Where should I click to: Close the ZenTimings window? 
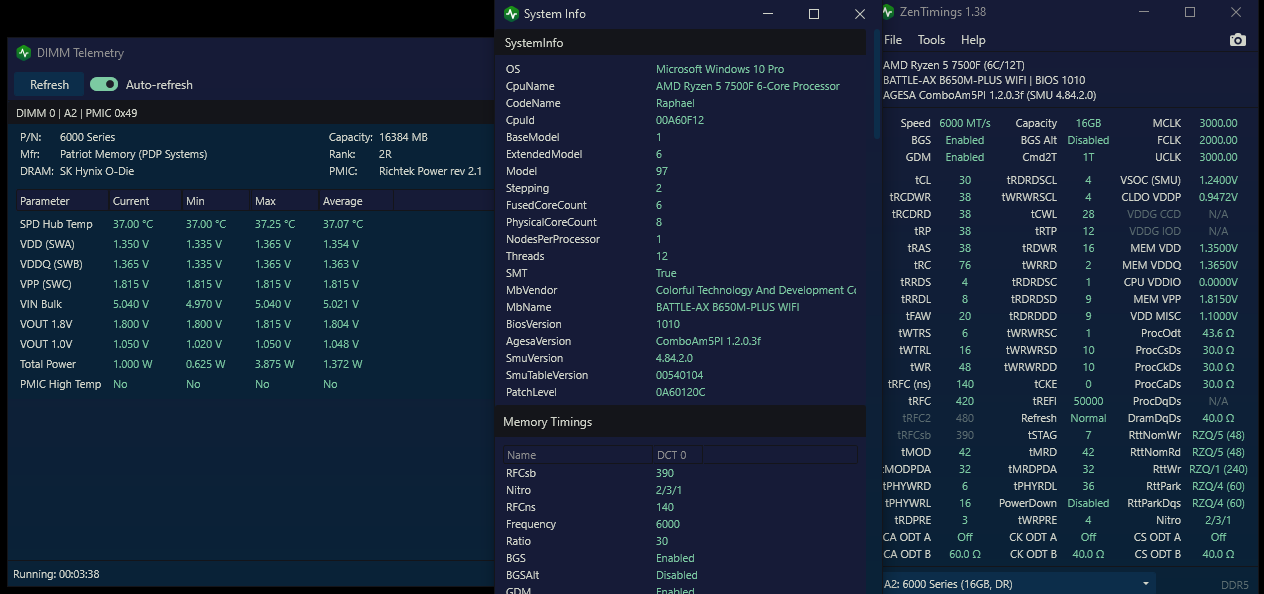tap(1238, 12)
